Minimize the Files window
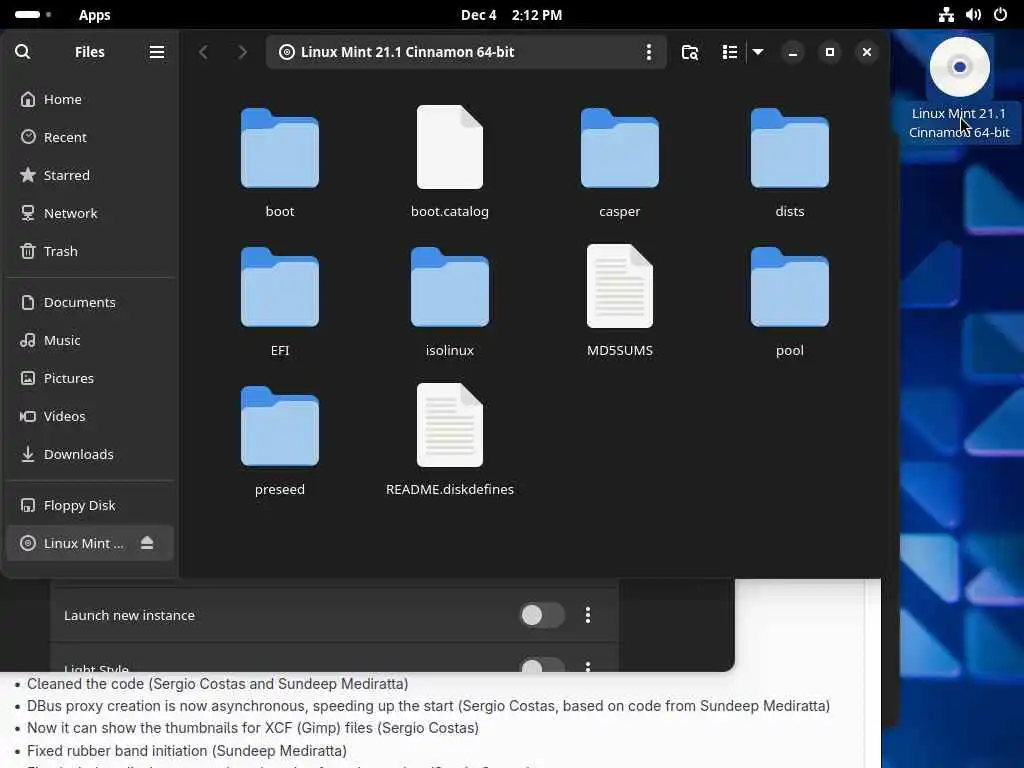 coord(793,52)
